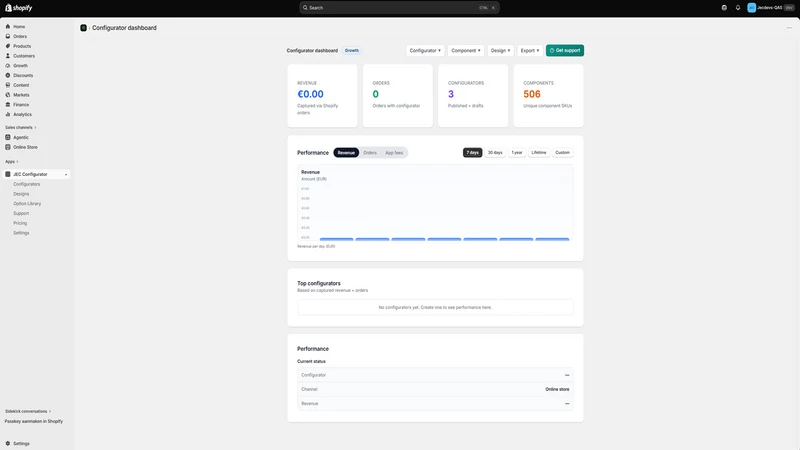Choose Custom date range
The image size is (800, 450).
[x=562, y=153]
